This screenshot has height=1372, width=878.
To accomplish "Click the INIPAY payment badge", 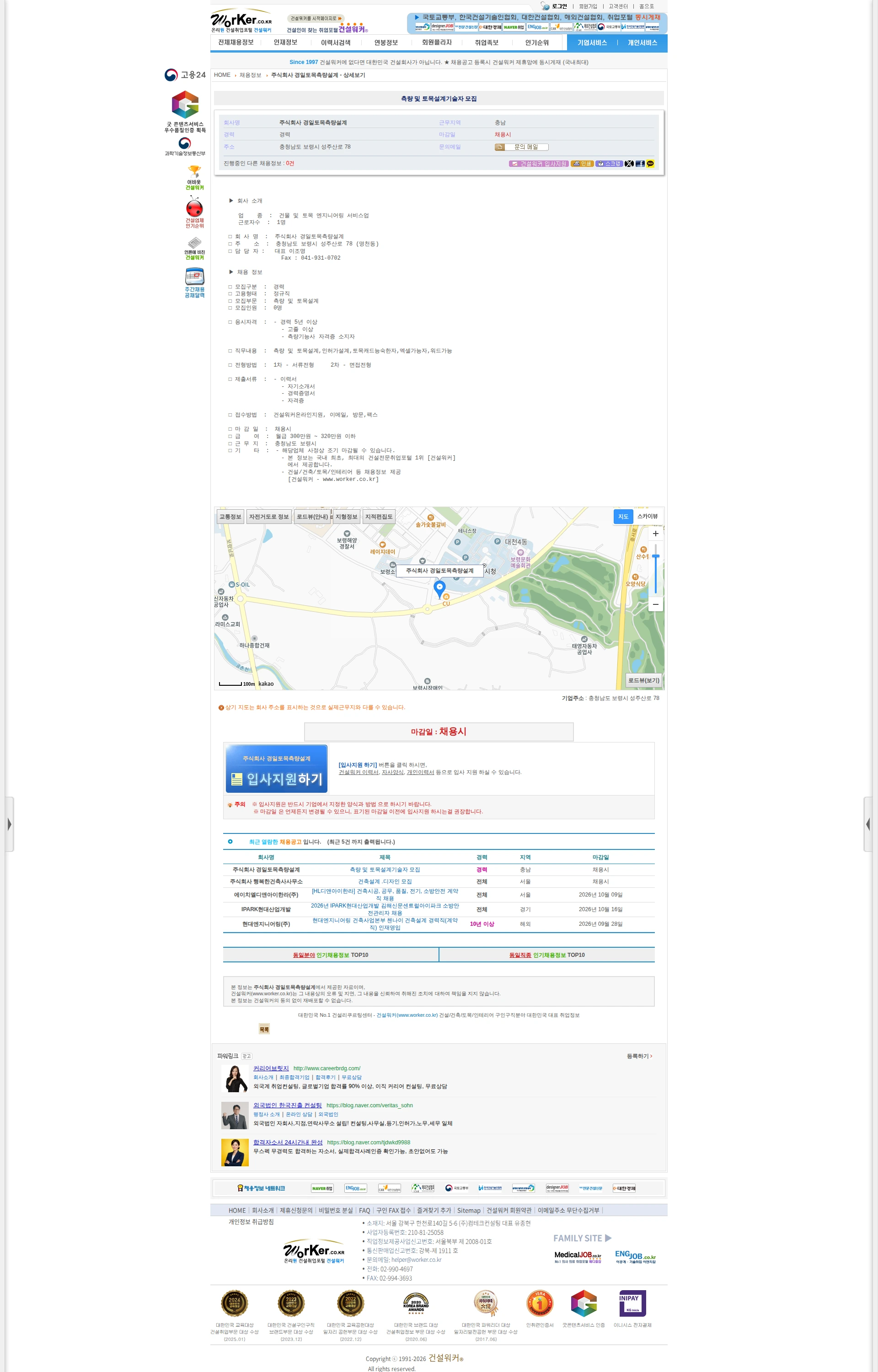I will (x=632, y=1303).
